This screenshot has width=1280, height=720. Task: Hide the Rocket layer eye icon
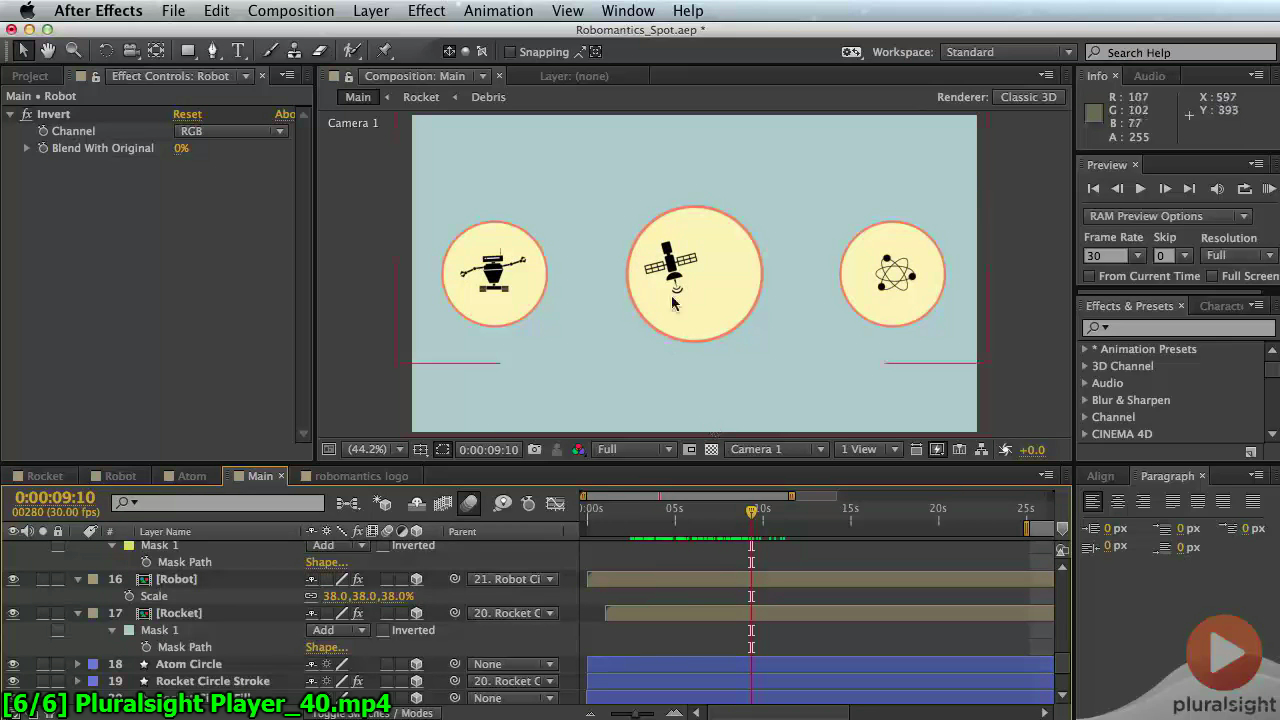click(13, 613)
